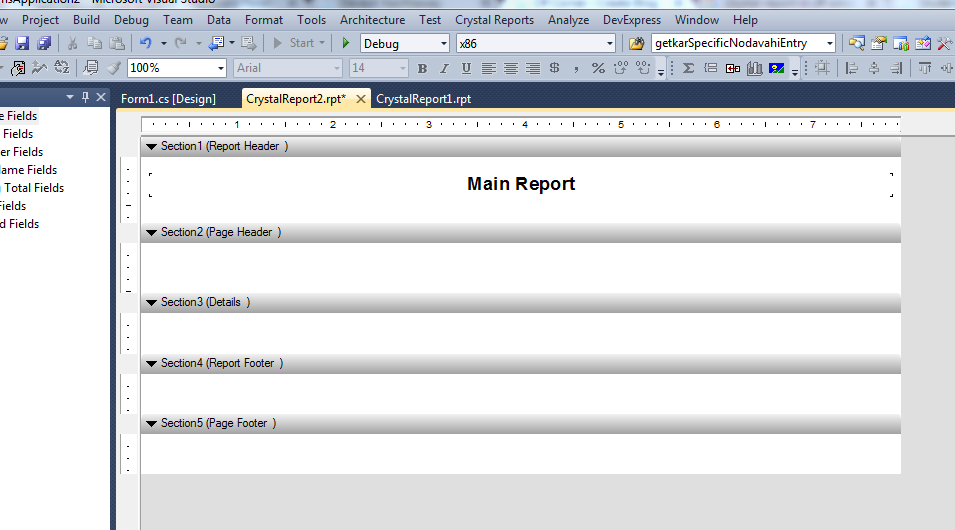Close the CrystalReport2.rpt tab

click(x=361, y=99)
